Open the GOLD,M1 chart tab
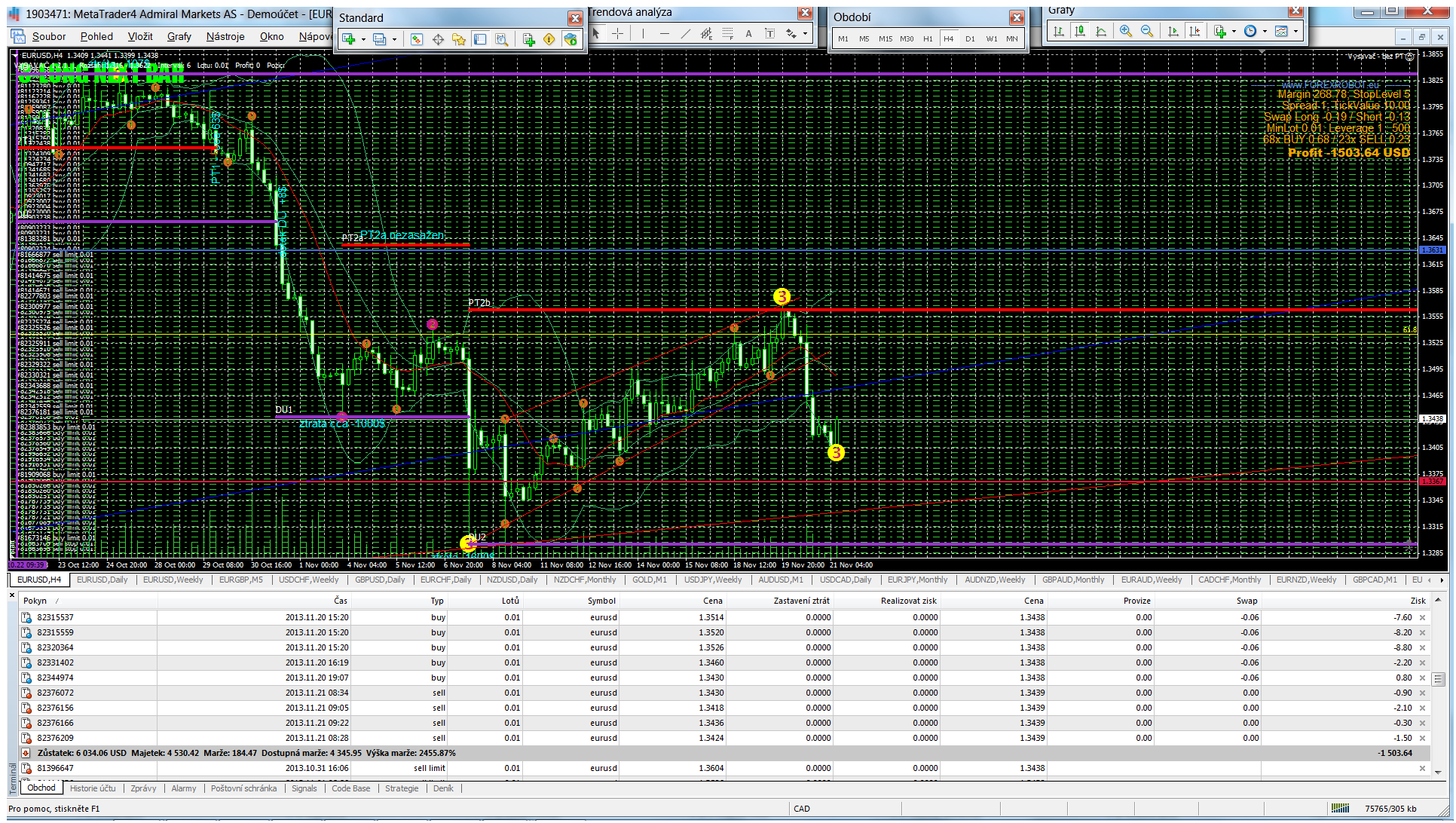 point(650,580)
